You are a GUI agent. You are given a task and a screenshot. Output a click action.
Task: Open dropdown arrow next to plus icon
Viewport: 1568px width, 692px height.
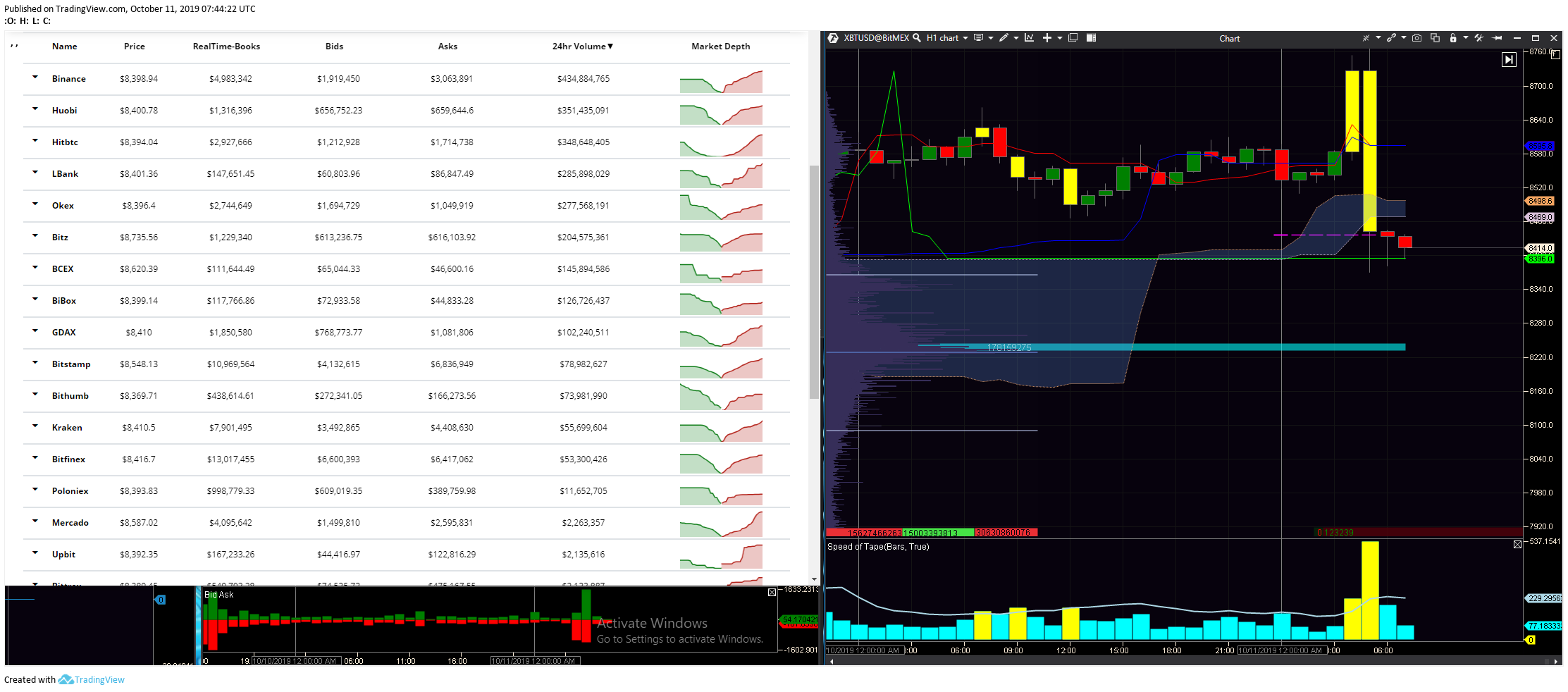[1060, 38]
